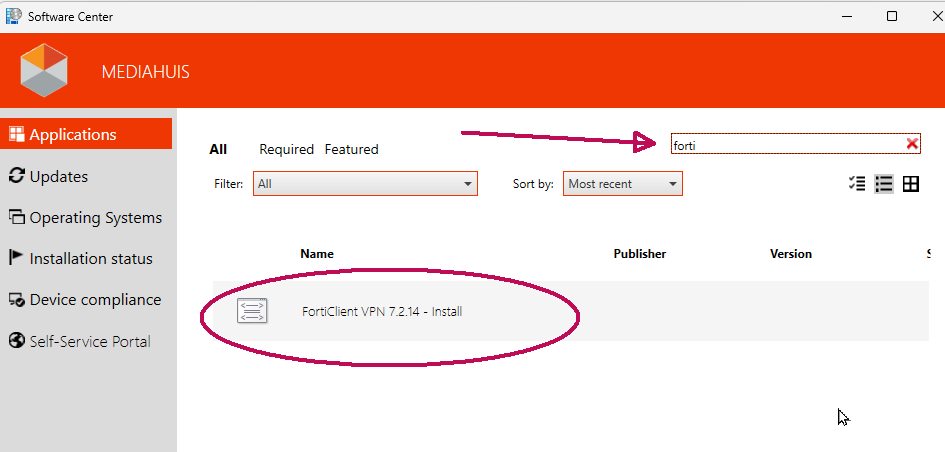Select the Required tab
This screenshot has width=945, height=452.
click(286, 149)
